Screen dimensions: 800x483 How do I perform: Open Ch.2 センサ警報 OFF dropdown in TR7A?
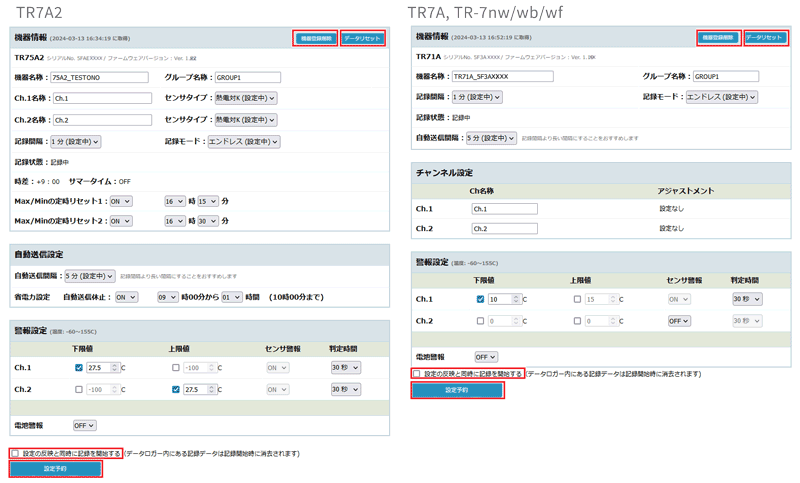pyautogui.click(x=680, y=321)
